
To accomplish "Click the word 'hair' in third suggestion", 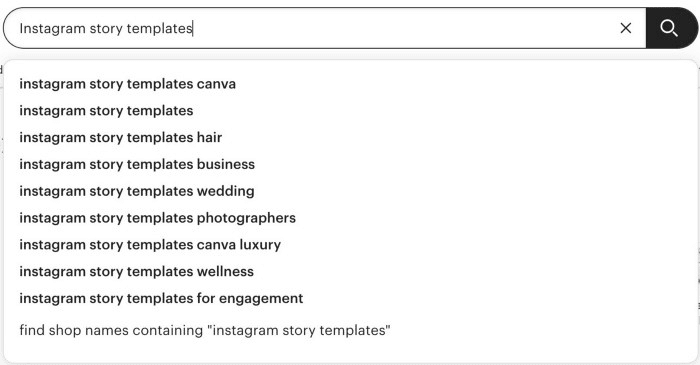I will point(209,137).
